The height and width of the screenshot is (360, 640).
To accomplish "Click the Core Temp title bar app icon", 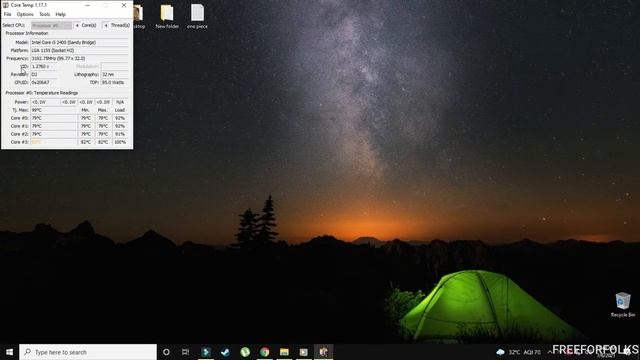I will (6, 5).
